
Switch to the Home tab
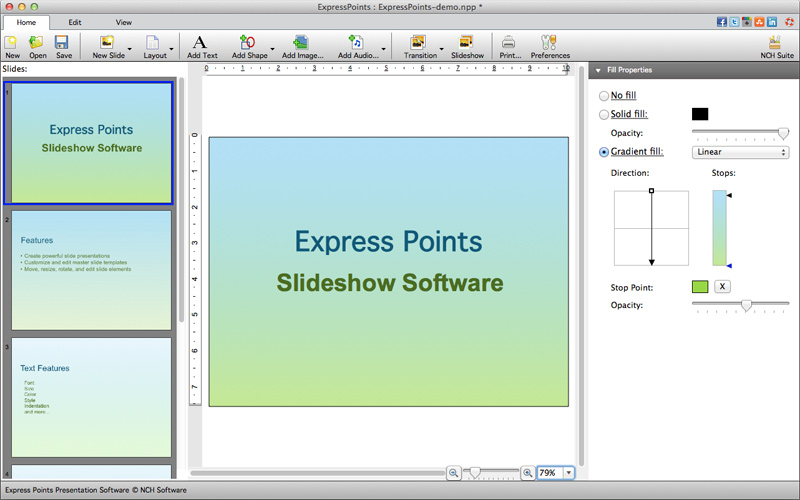tap(26, 22)
